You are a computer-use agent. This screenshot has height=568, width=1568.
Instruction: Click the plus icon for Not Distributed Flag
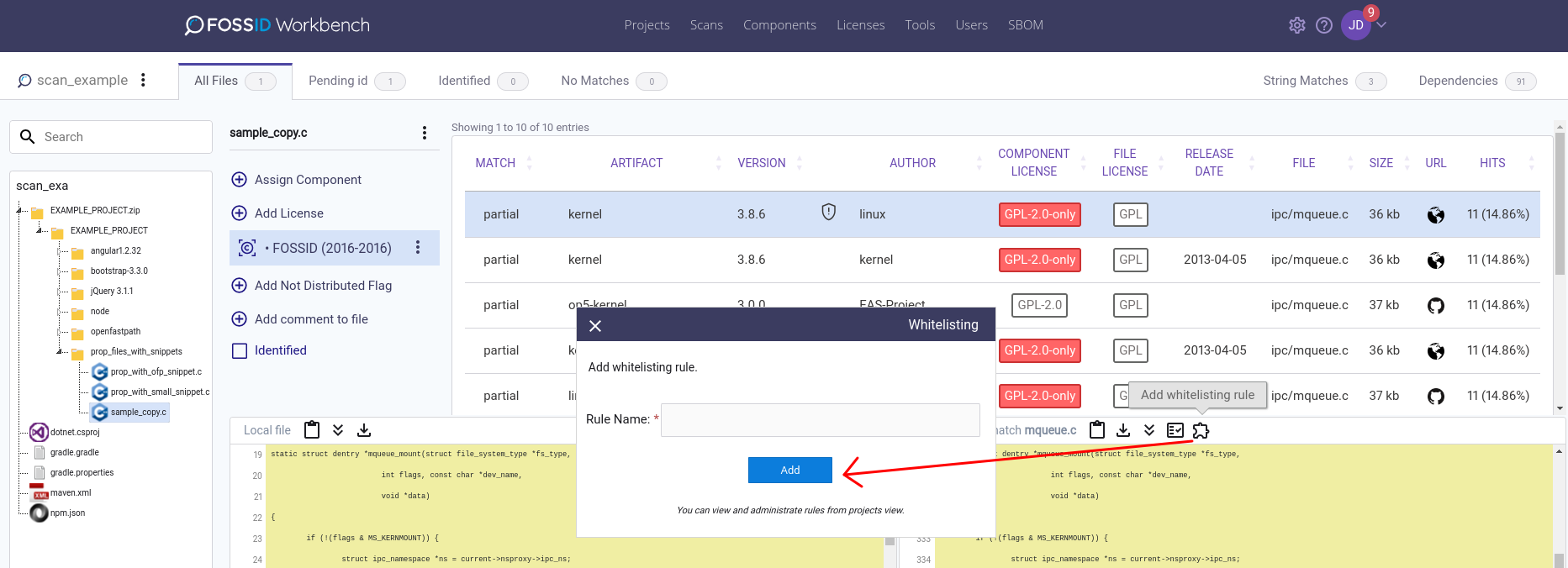(x=240, y=286)
